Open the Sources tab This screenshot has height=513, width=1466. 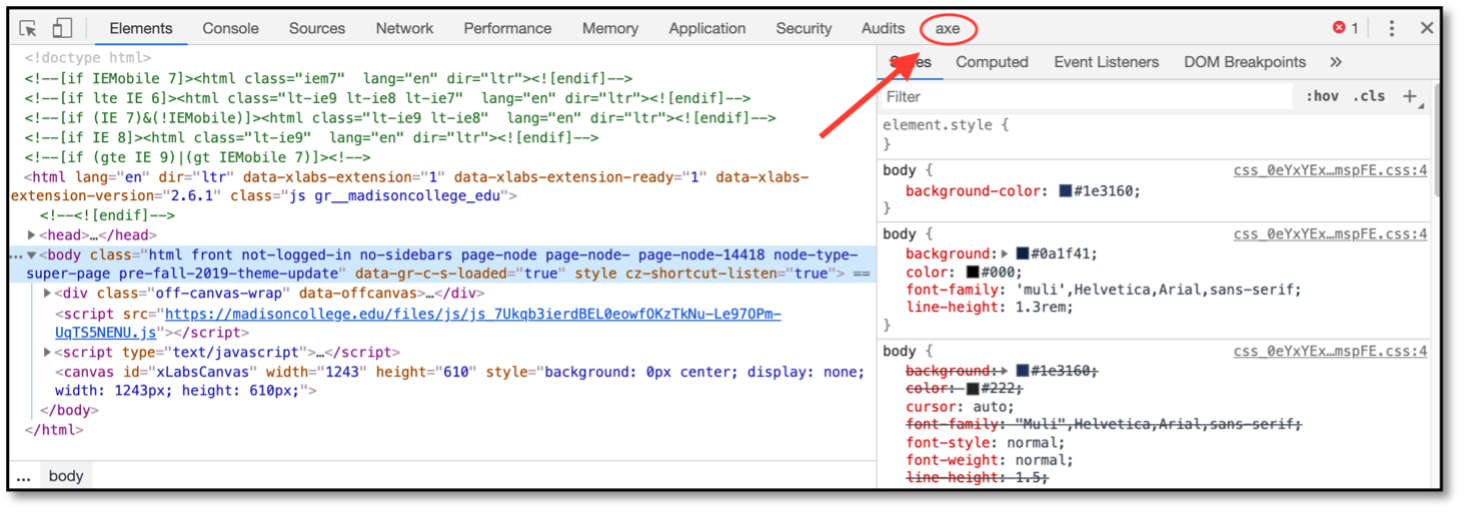(317, 28)
